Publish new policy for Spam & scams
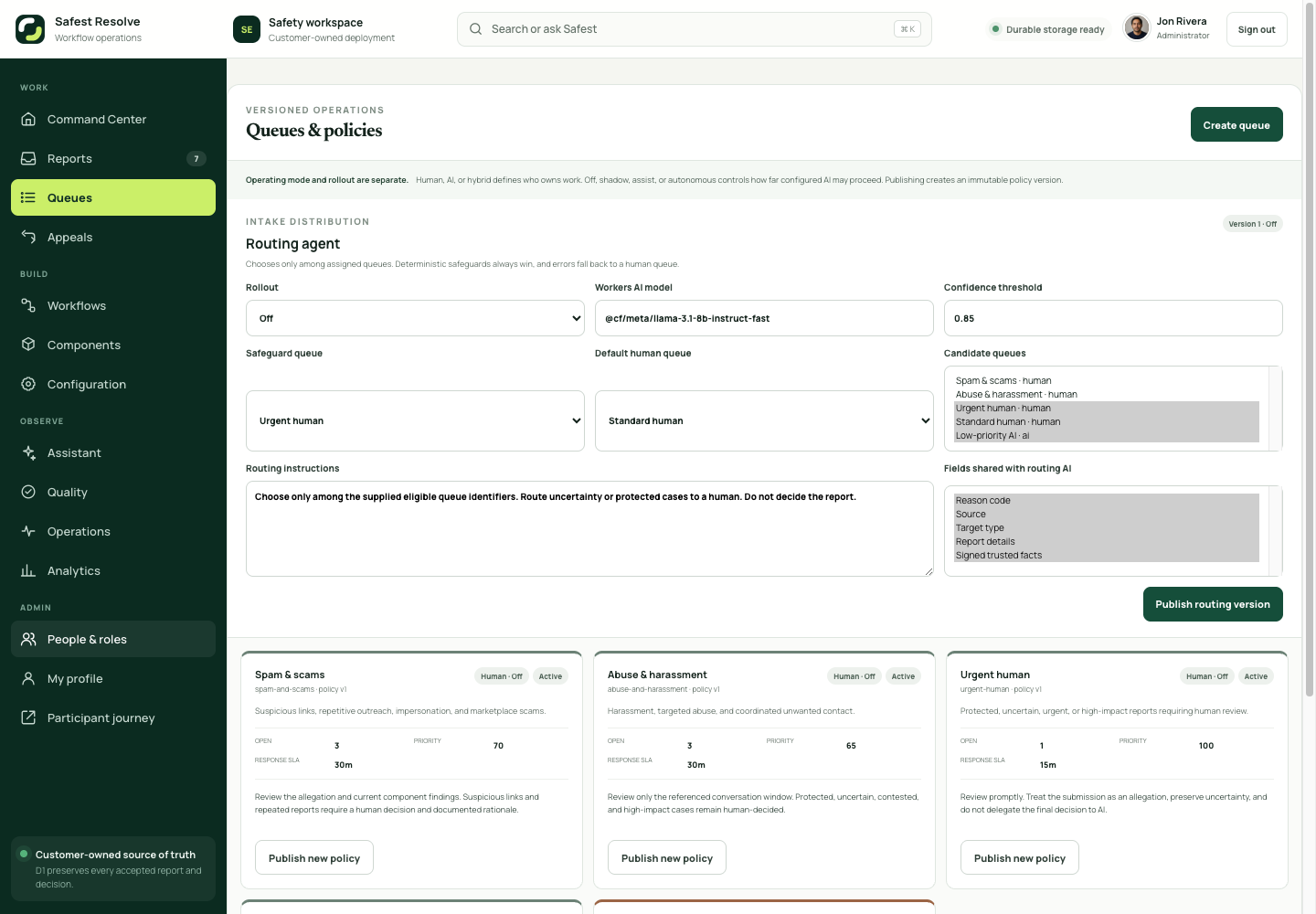1316x914 pixels. [x=314, y=857]
